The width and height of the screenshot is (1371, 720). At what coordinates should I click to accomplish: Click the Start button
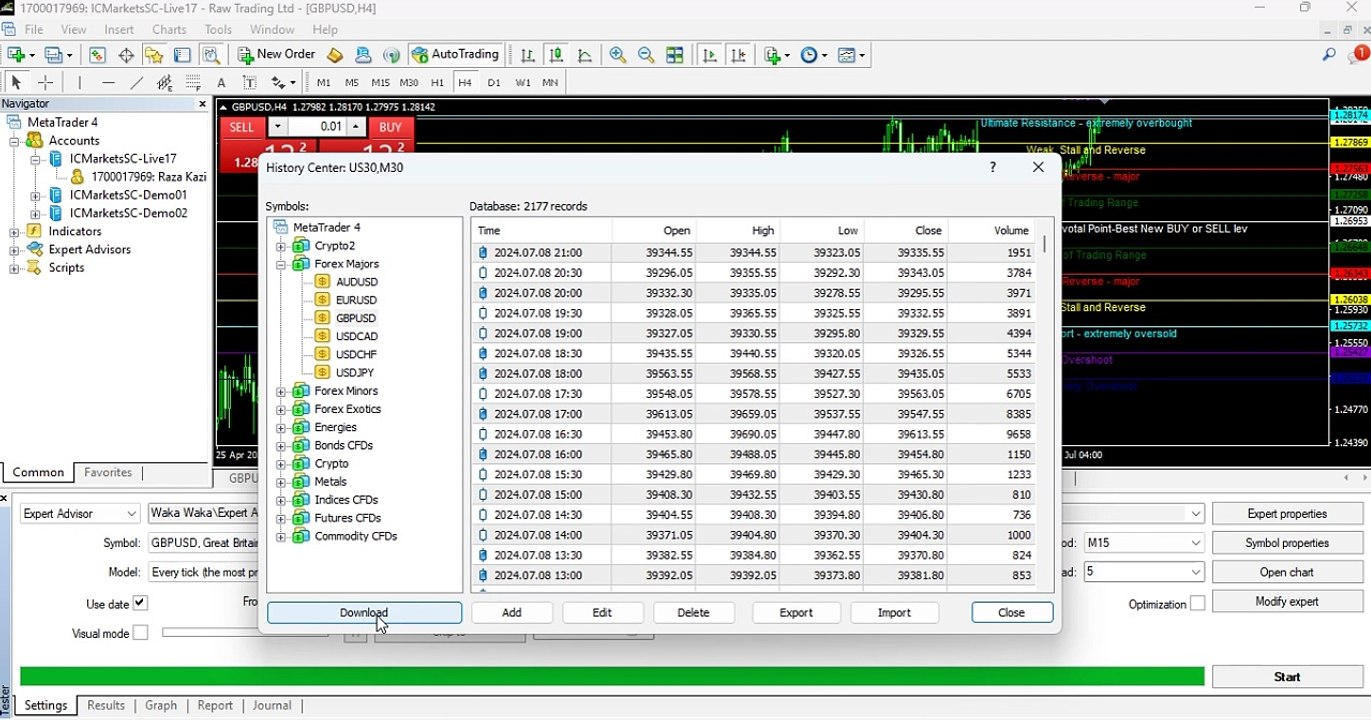pyautogui.click(x=1287, y=677)
